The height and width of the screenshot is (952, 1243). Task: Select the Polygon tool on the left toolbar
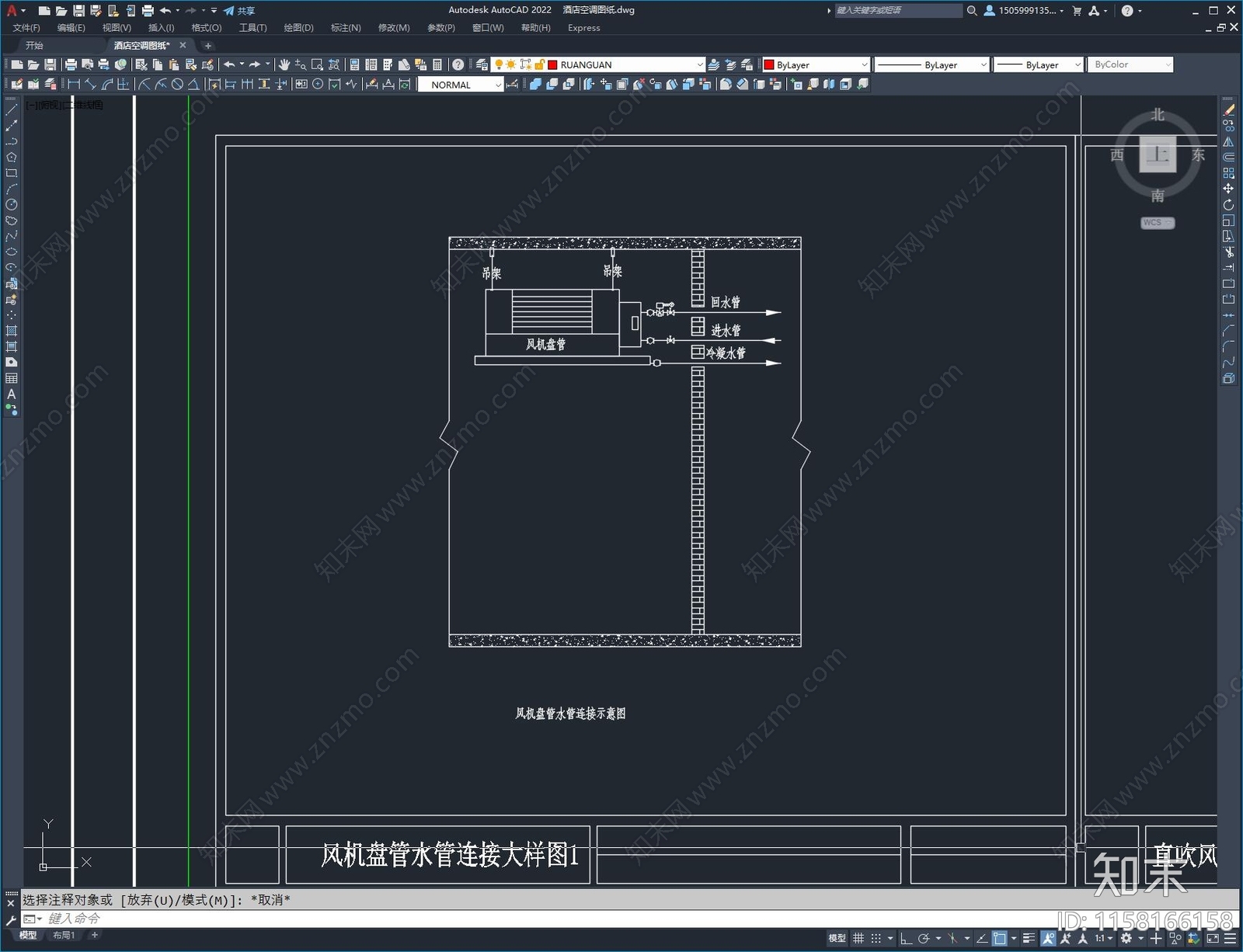point(10,157)
